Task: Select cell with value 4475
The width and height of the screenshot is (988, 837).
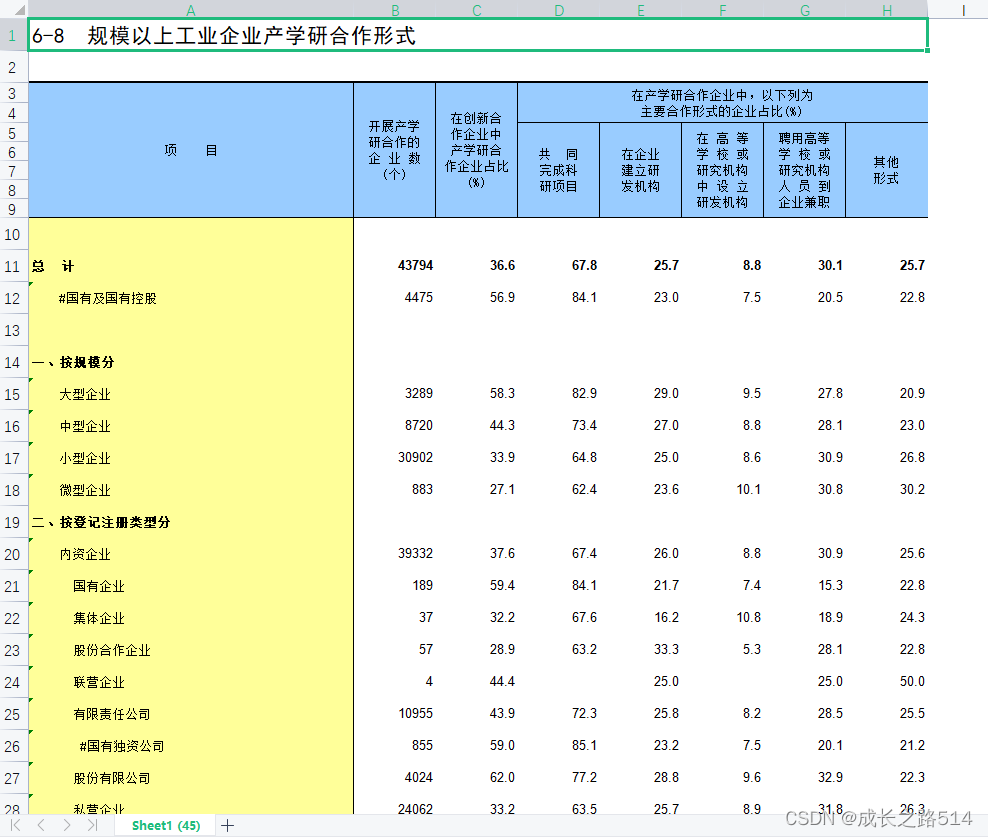Action: click(394, 297)
